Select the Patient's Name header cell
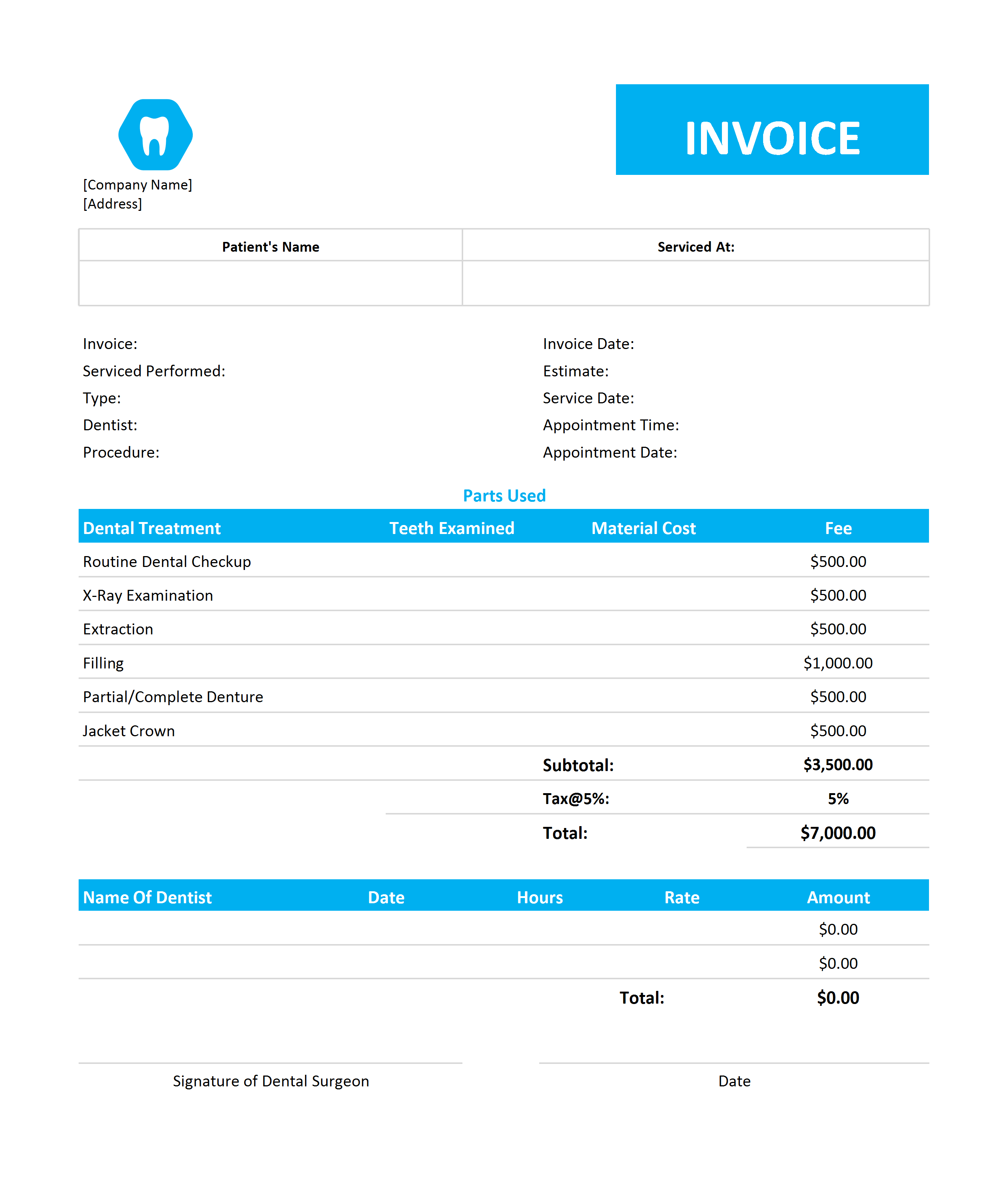Image resolution: width=1008 pixels, height=1177 pixels. [270, 245]
